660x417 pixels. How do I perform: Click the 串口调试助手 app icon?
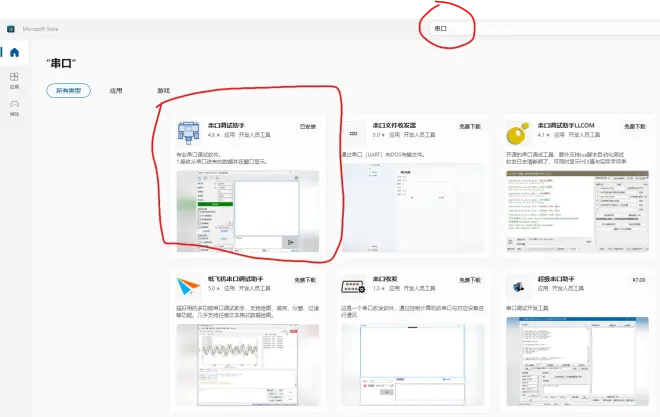(188, 133)
